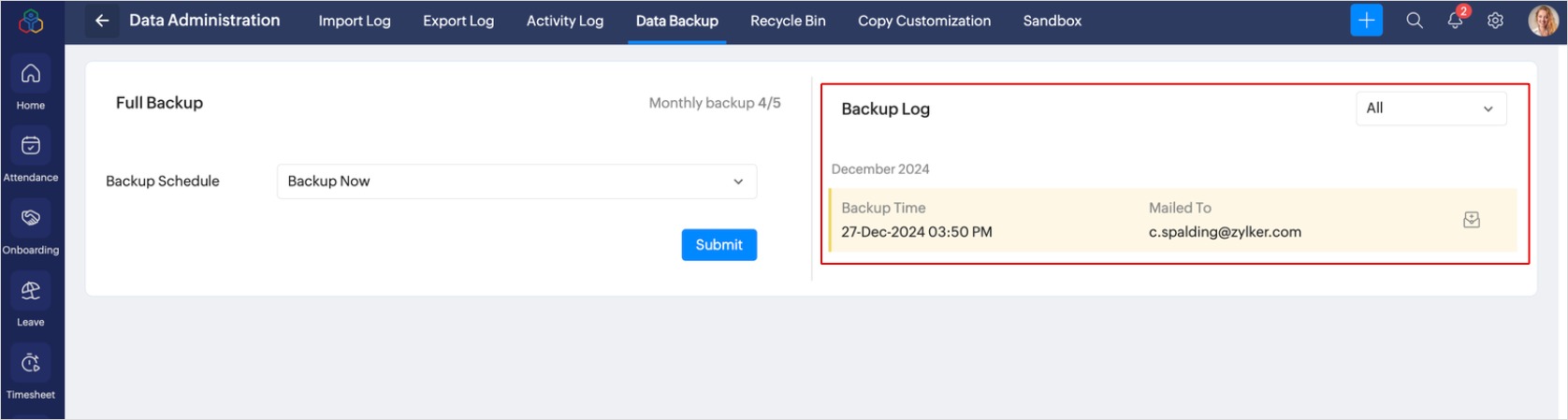The height and width of the screenshot is (420, 1568).
Task: Open search with the magnifier icon
Action: point(1415,21)
